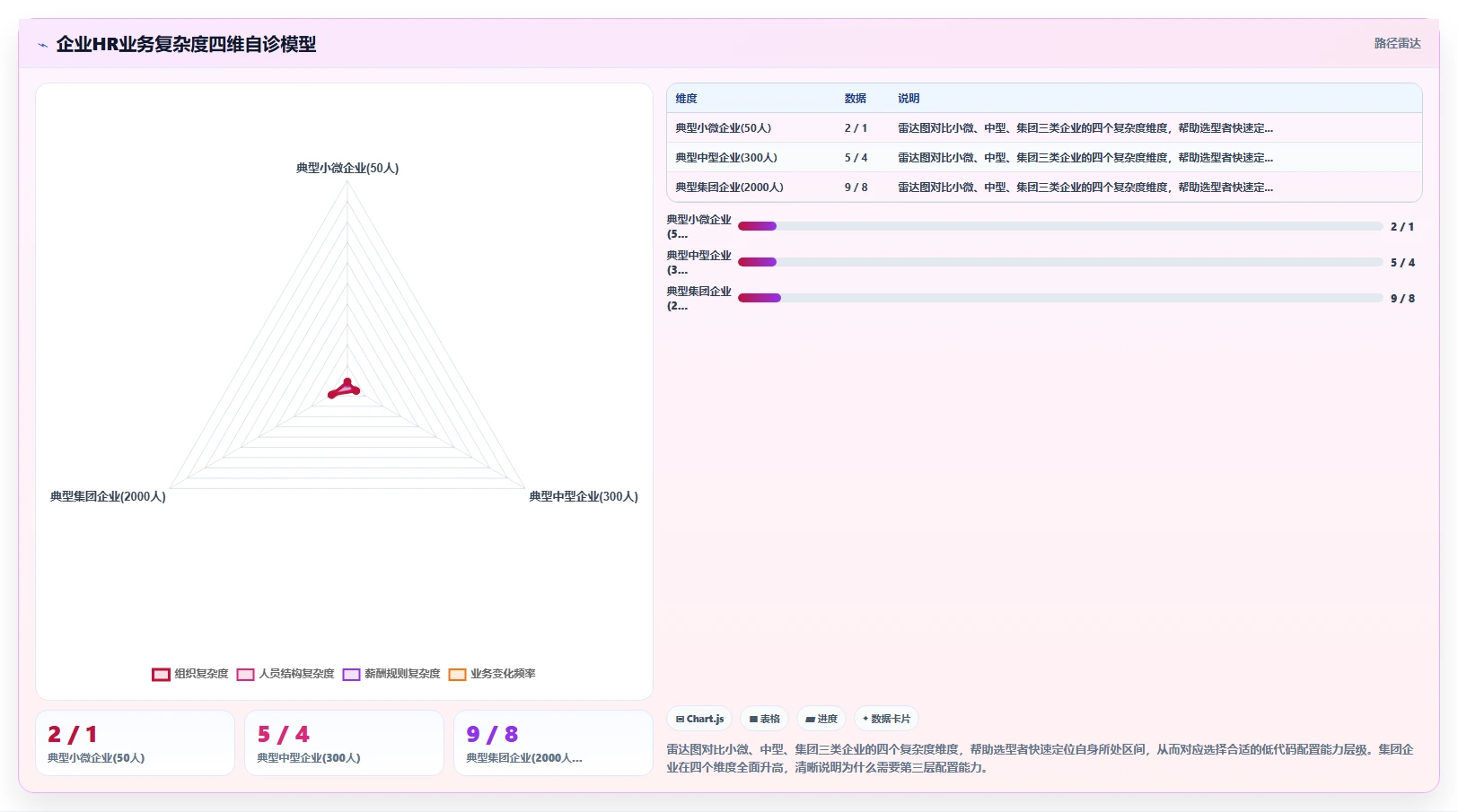Click the 数据卡片 tag chip

coord(886,719)
